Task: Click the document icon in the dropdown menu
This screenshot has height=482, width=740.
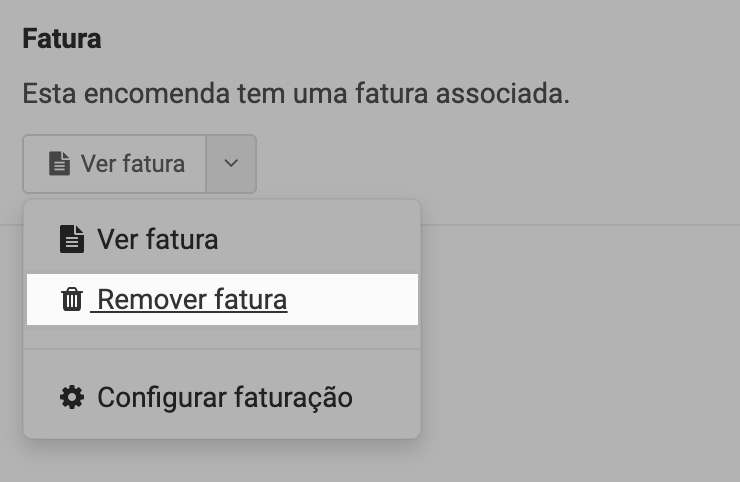Action: pyautogui.click(x=72, y=239)
